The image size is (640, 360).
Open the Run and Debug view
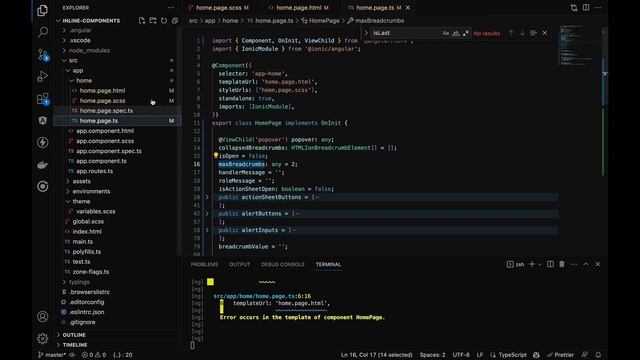[x=42, y=76]
